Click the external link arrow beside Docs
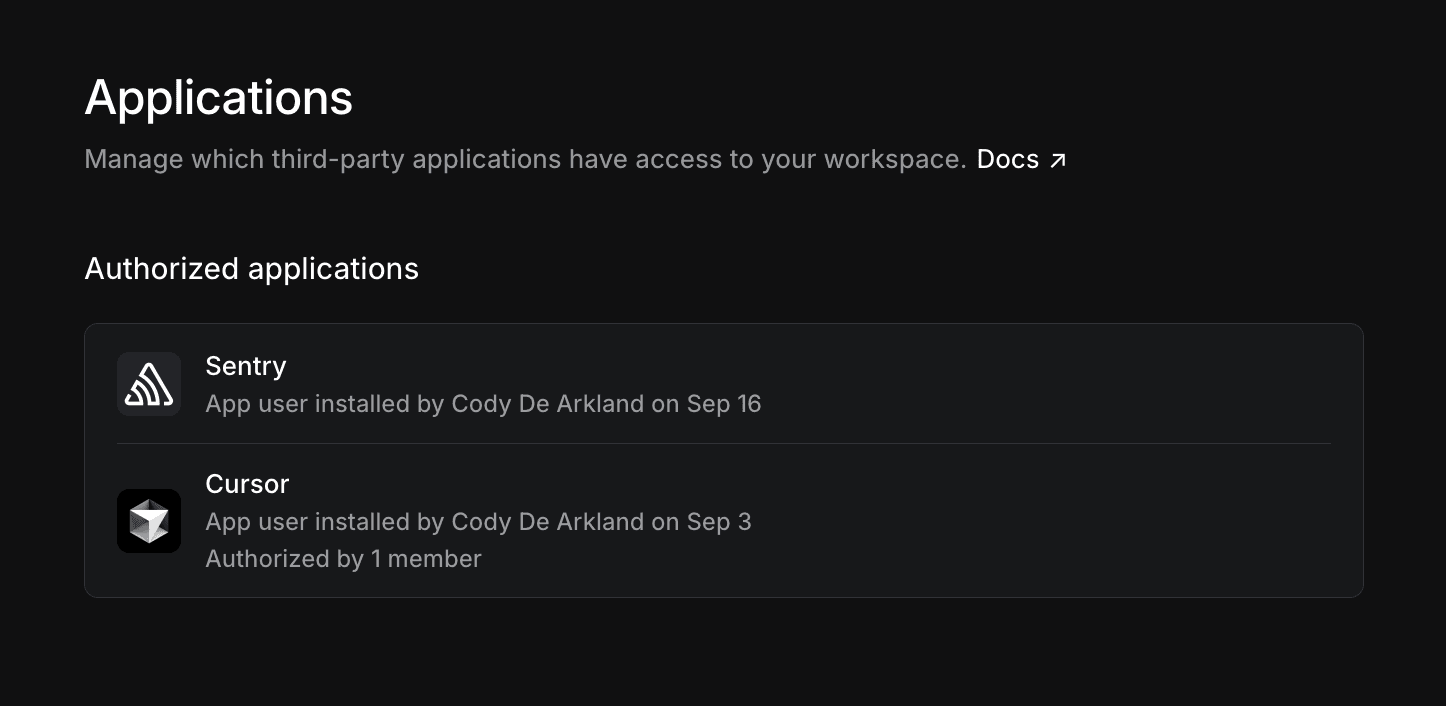Viewport: 1446px width, 706px height. (1058, 158)
